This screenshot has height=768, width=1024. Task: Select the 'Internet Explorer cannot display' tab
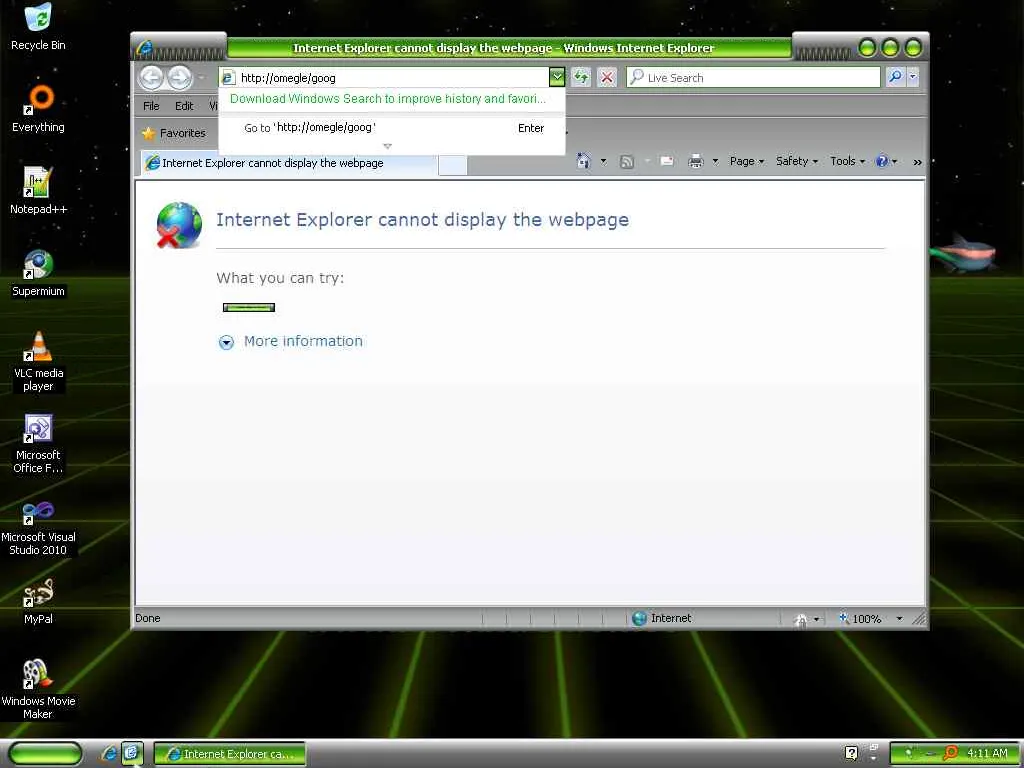click(x=289, y=163)
